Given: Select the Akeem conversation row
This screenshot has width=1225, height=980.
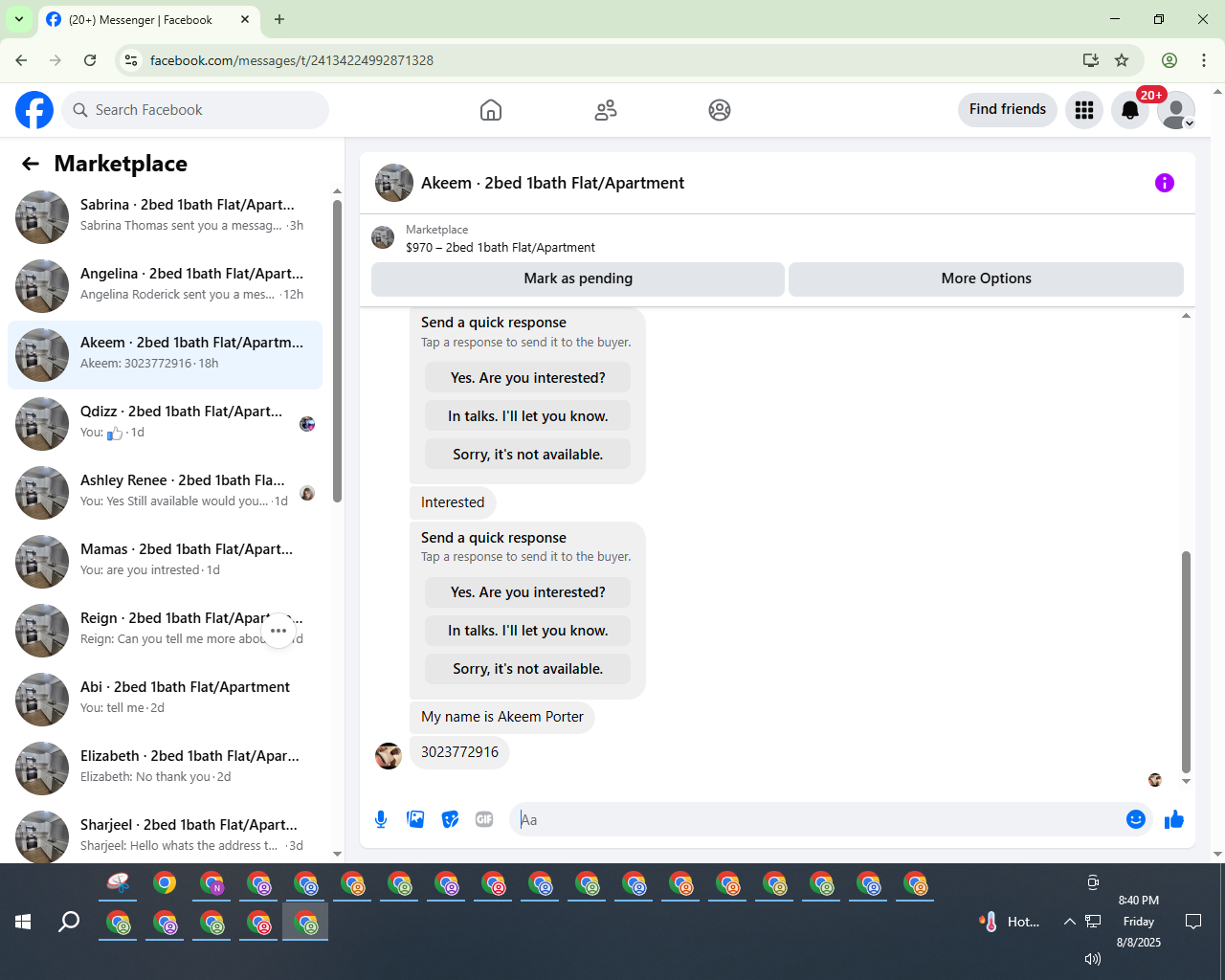Looking at the screenshot, I should [165, 355].
